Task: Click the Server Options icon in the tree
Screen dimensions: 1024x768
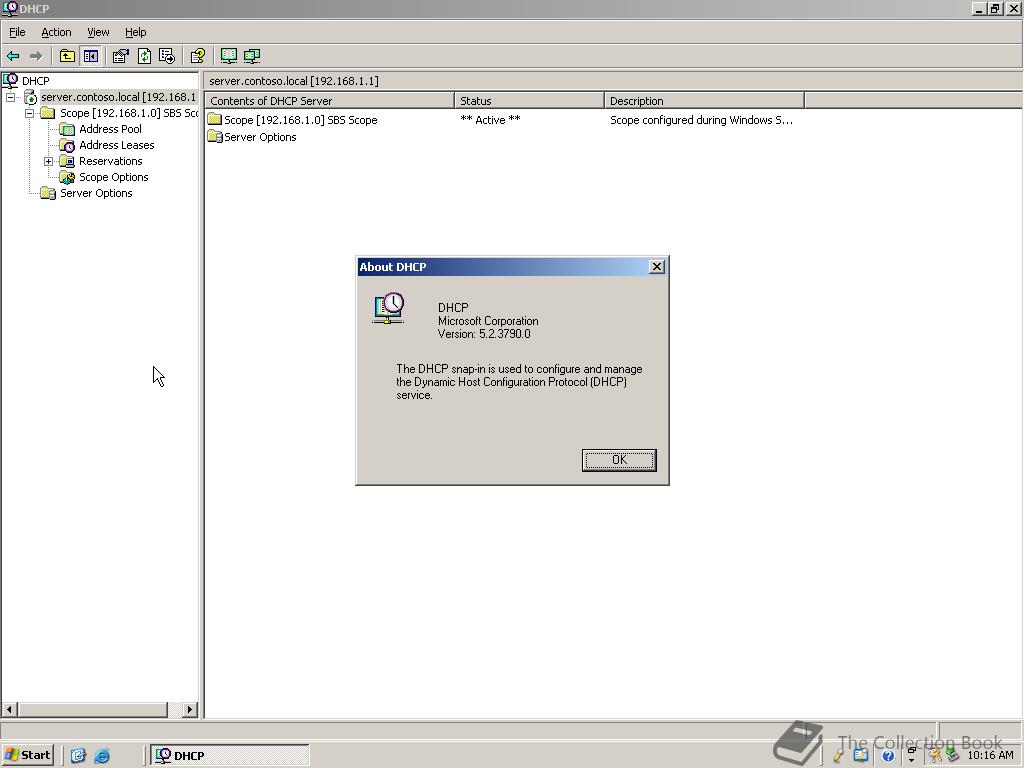Action: coord(48,193)
